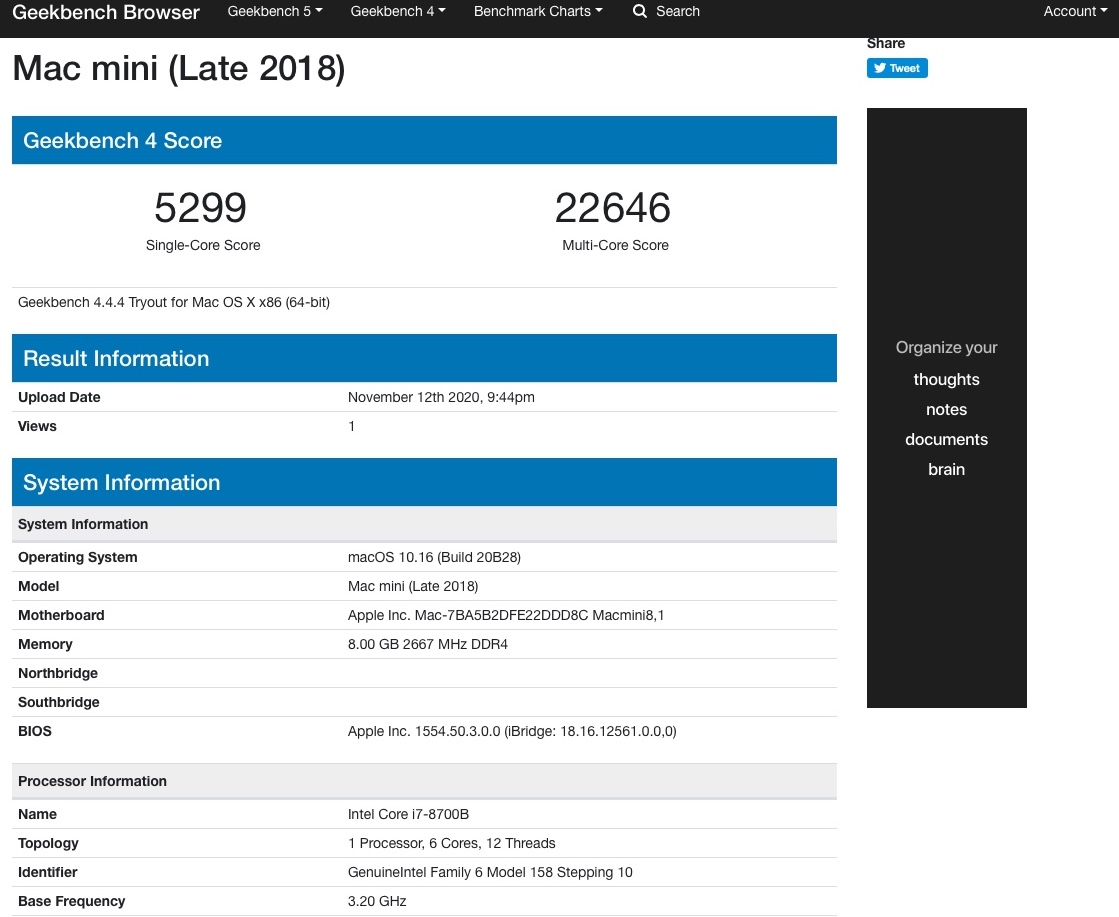Click the Mac mini (Late 2018) page heading
Viewport: 1119px width, 917px height.
[178, 69]
